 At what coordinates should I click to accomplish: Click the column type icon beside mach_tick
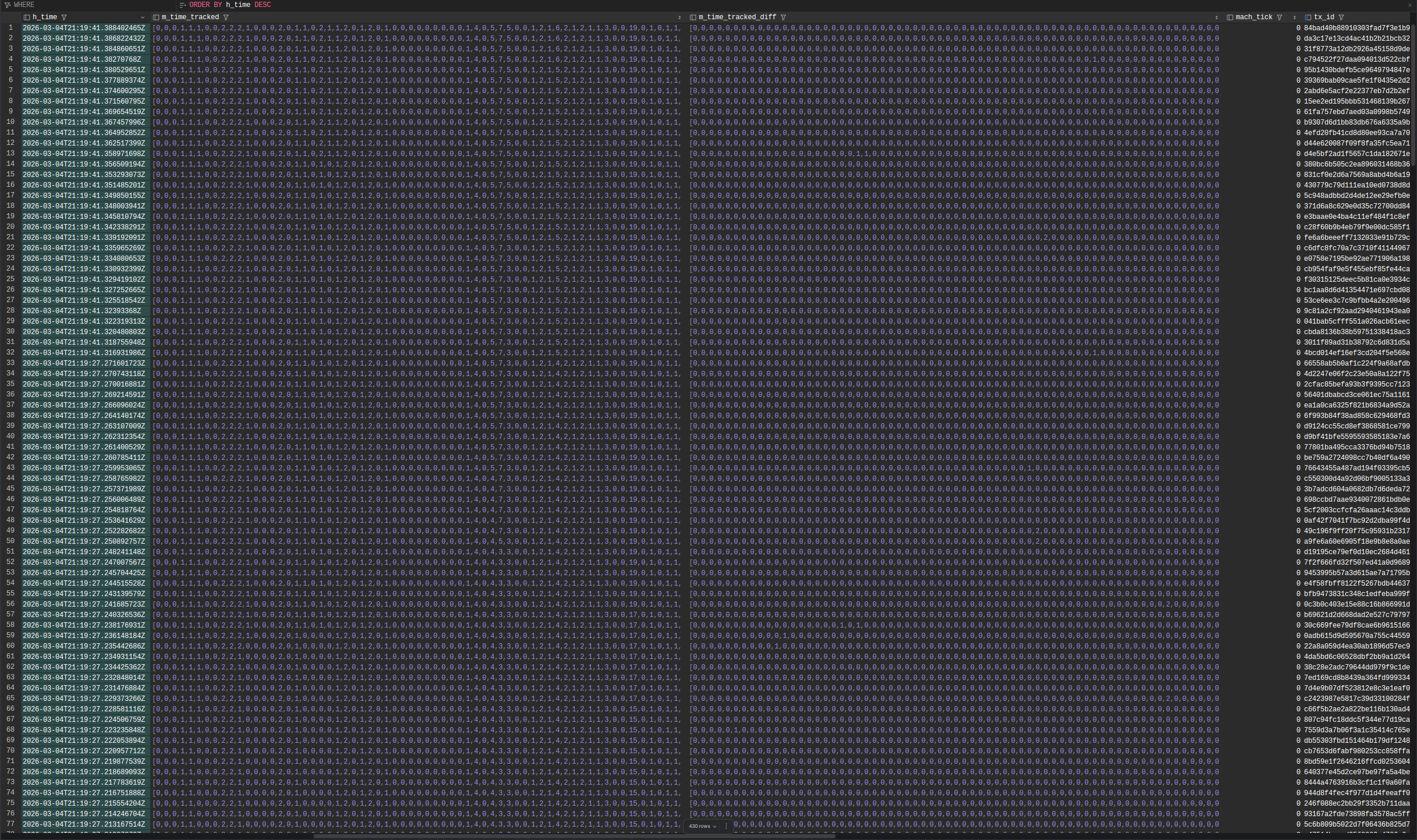pyautogui.click(x=1230, y=17)
